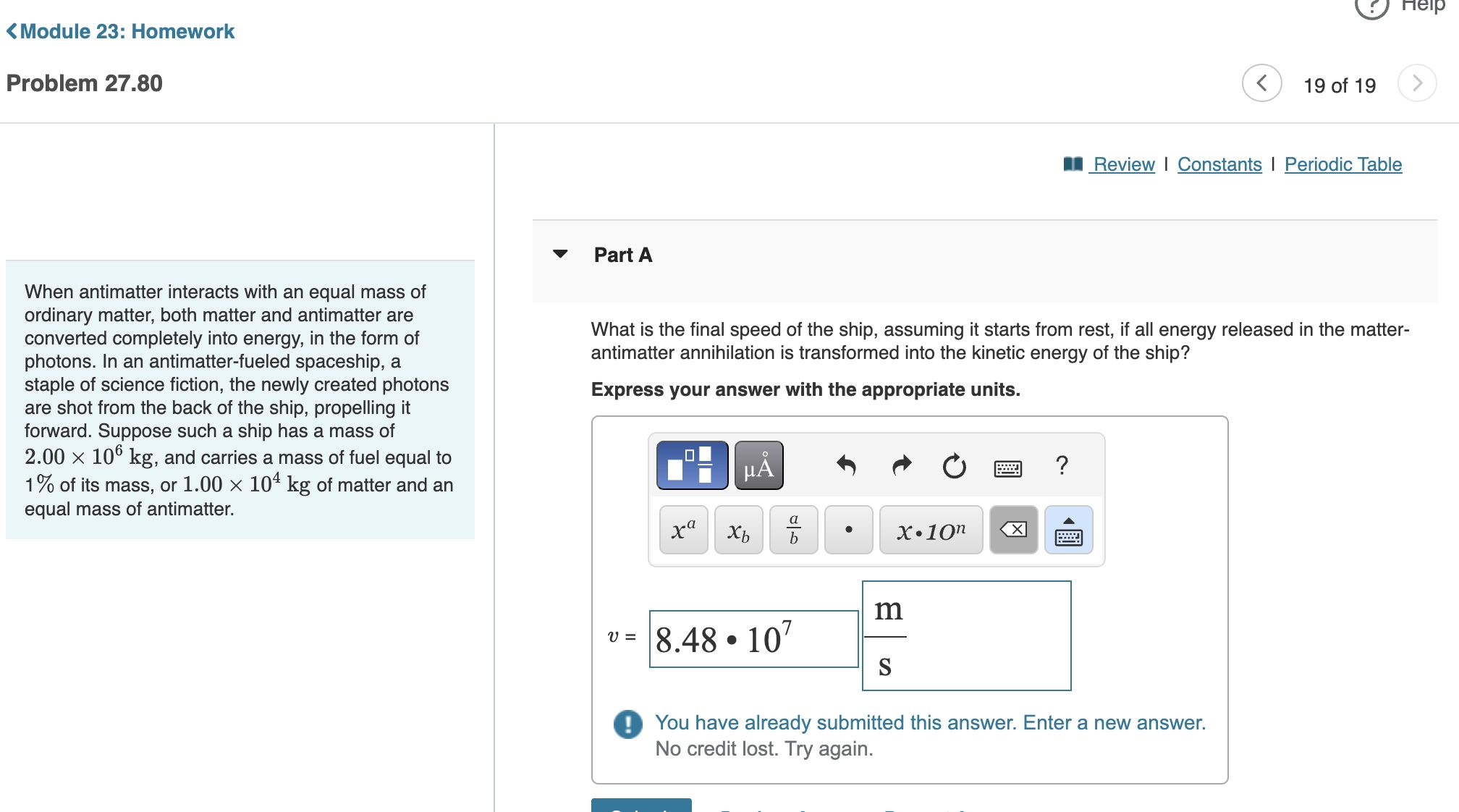Open the Constants reference
This screenshot has height=812, width=1459.
(1219, 164)
